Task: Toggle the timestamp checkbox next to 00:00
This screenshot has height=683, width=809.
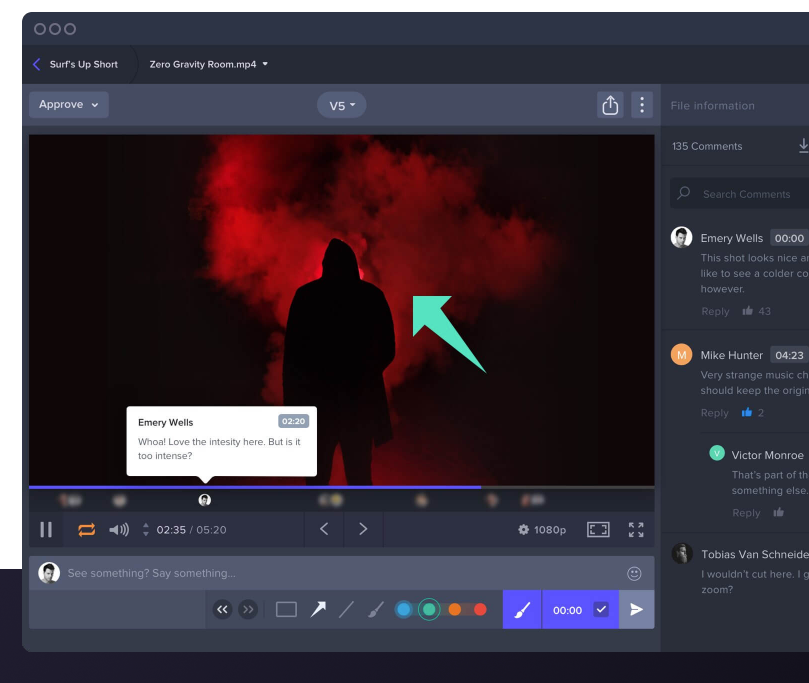Action: (x=600, y=609)
